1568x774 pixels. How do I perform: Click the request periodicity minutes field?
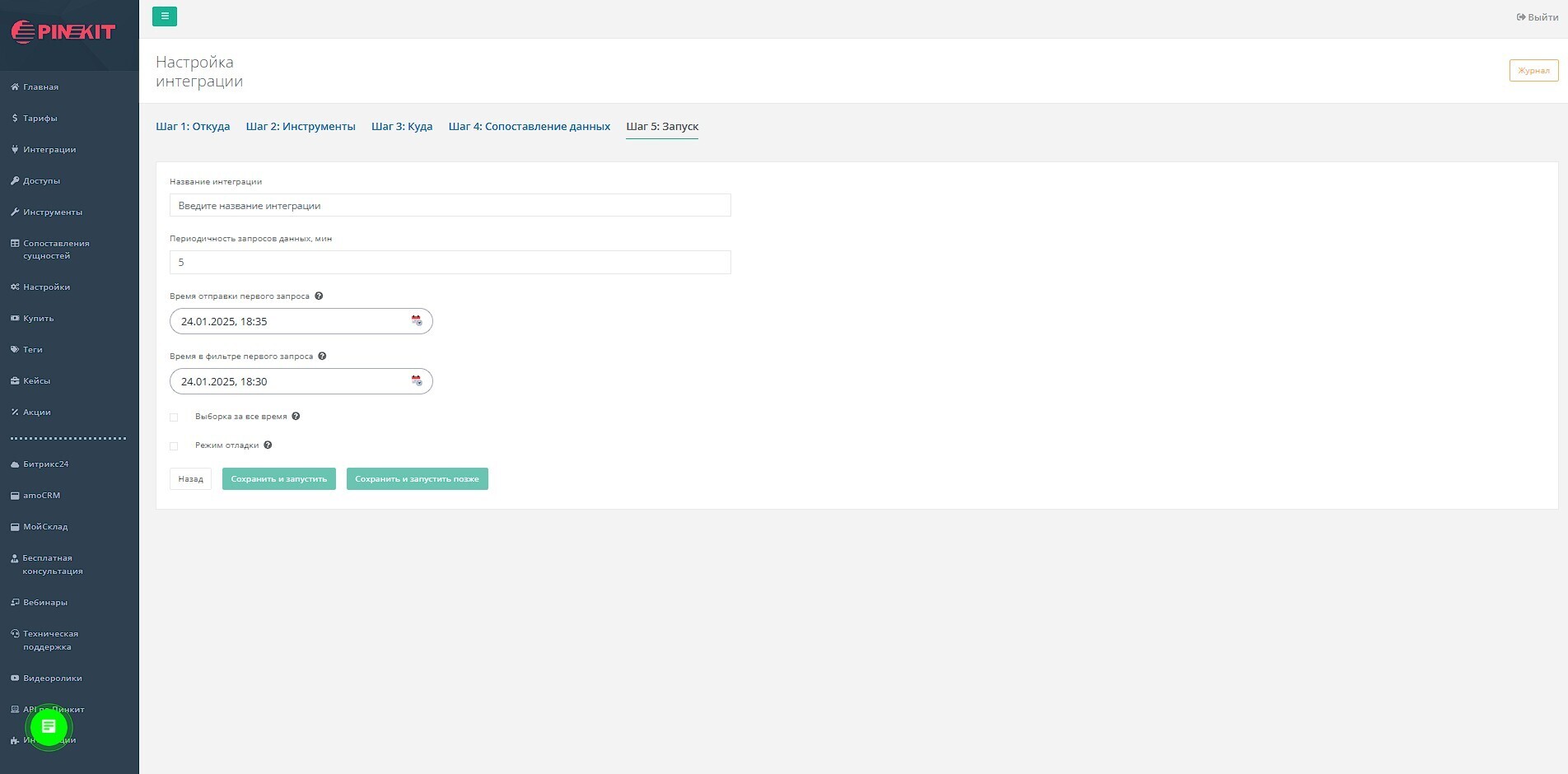coord(450,263)
